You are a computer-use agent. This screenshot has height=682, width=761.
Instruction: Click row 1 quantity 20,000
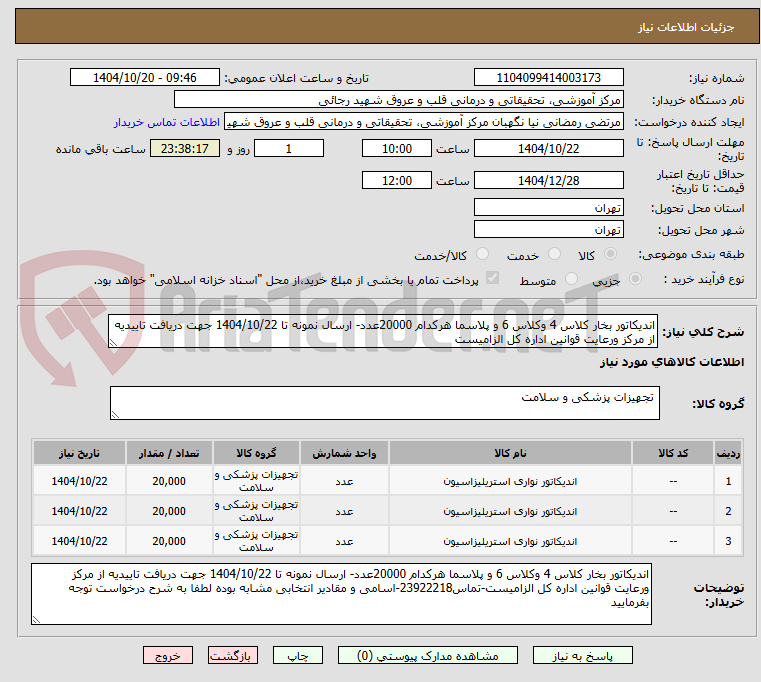tap(169, 481)
